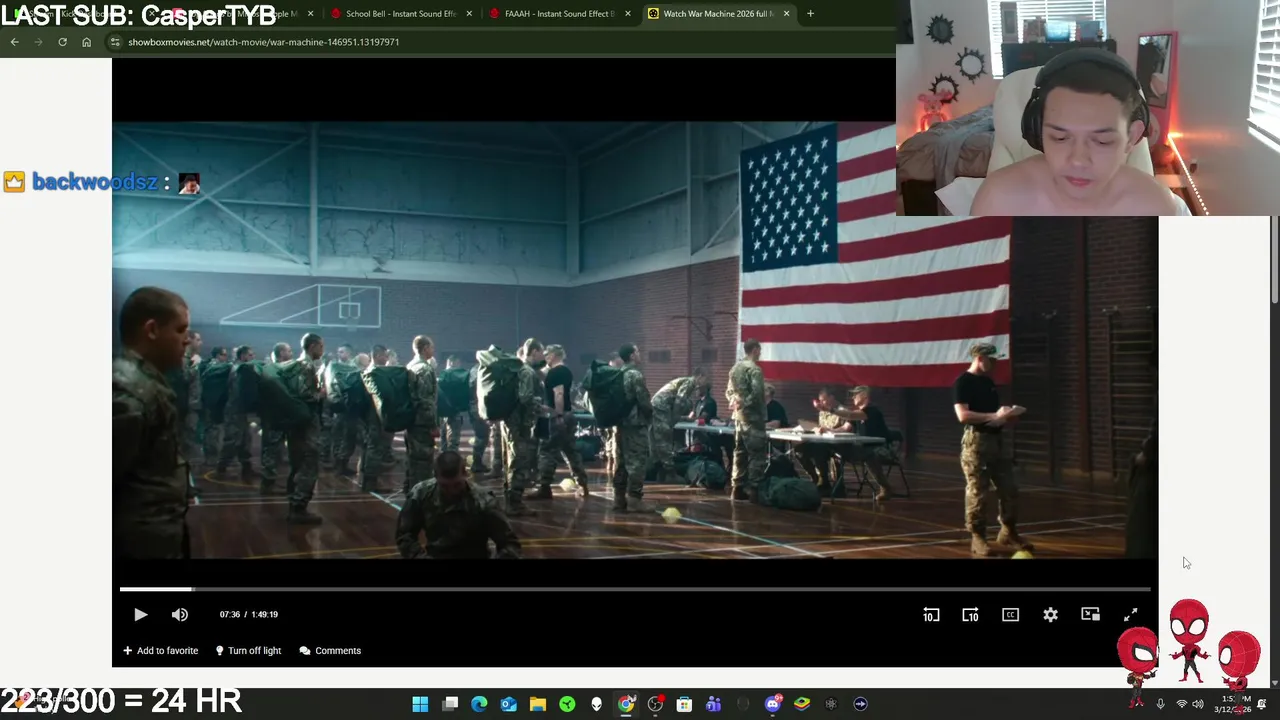The image size is (1280, 720).
Task: Seek along the video progress bar
Action: click(635, 590)
